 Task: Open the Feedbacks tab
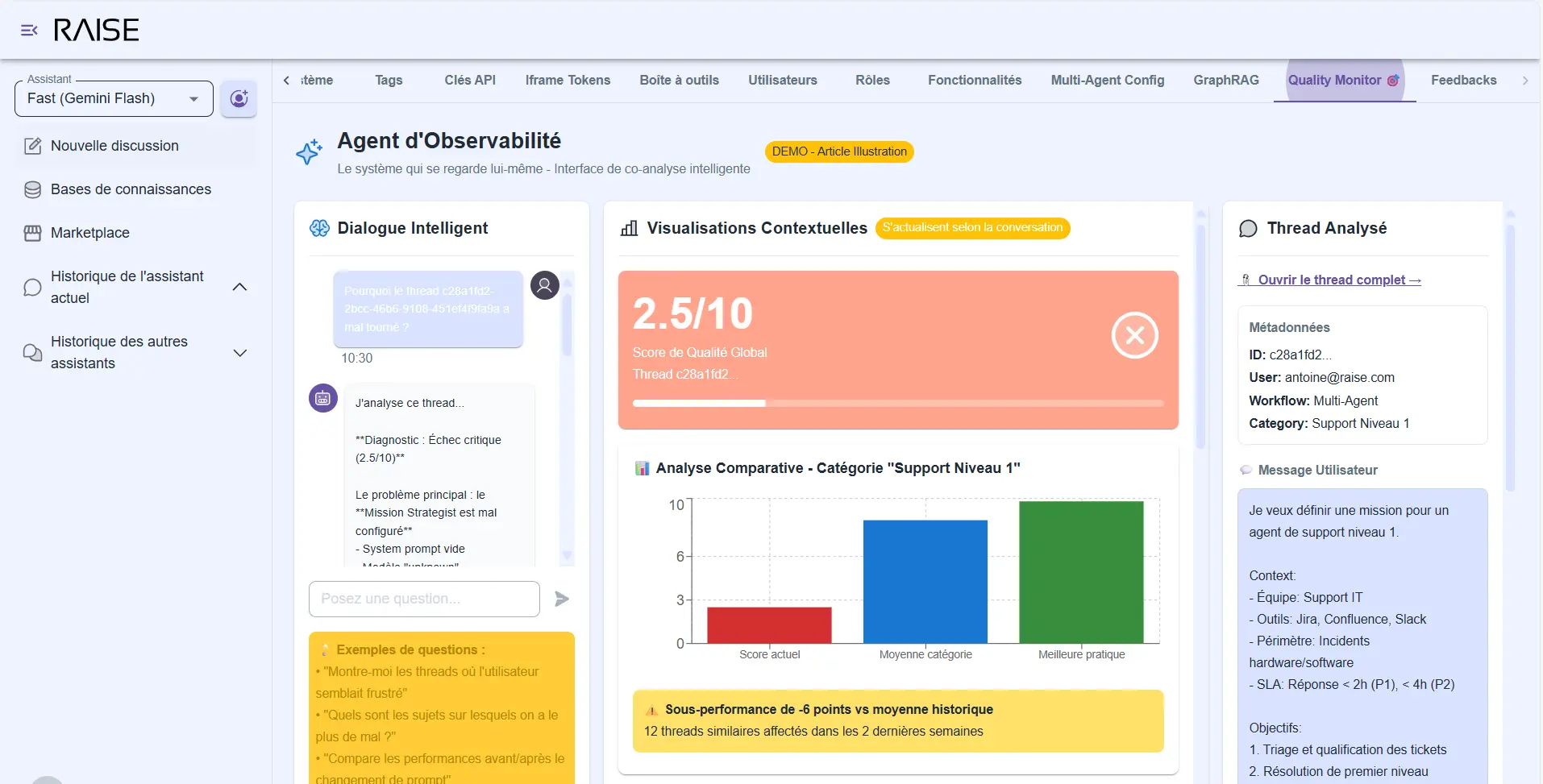pos(1463,81)
